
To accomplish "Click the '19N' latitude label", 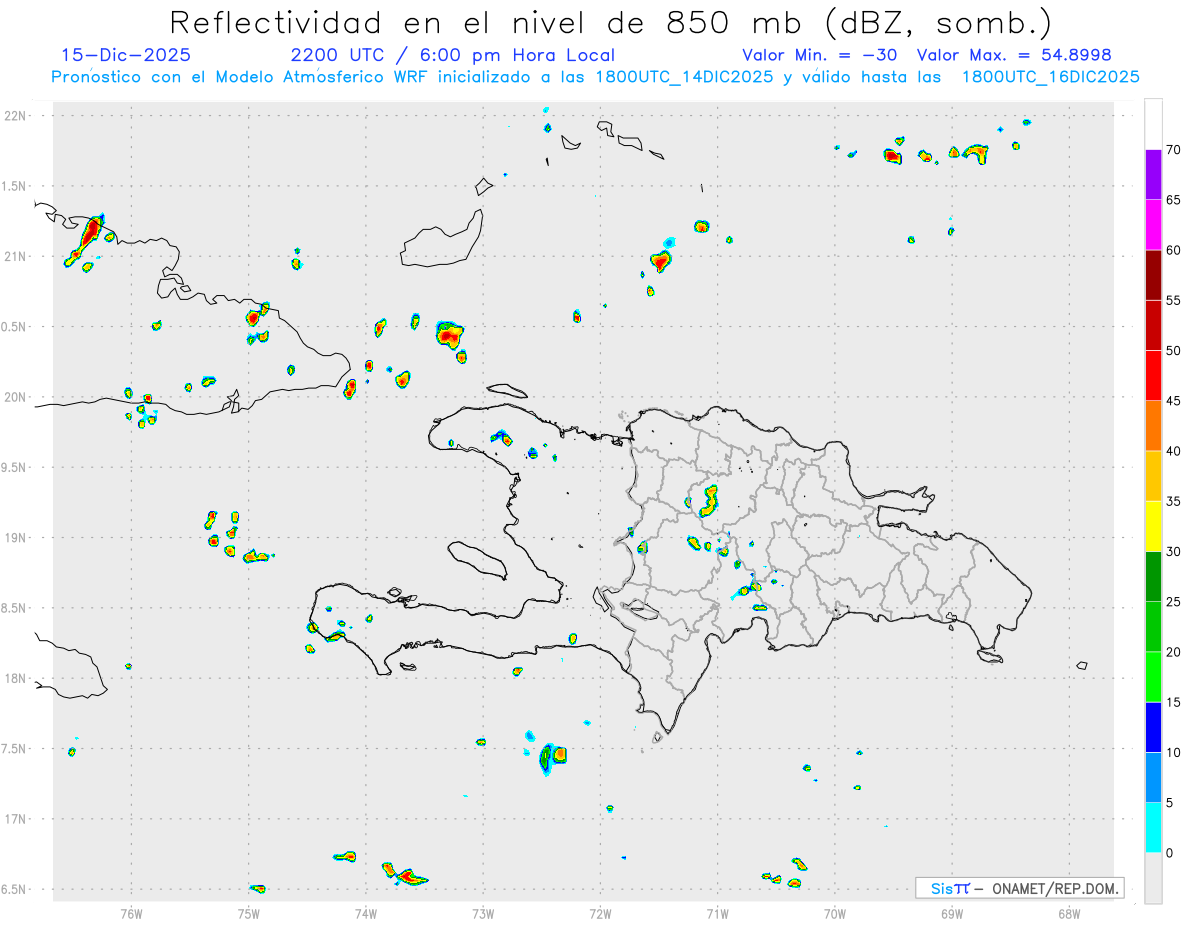I will tap(17, 538).
